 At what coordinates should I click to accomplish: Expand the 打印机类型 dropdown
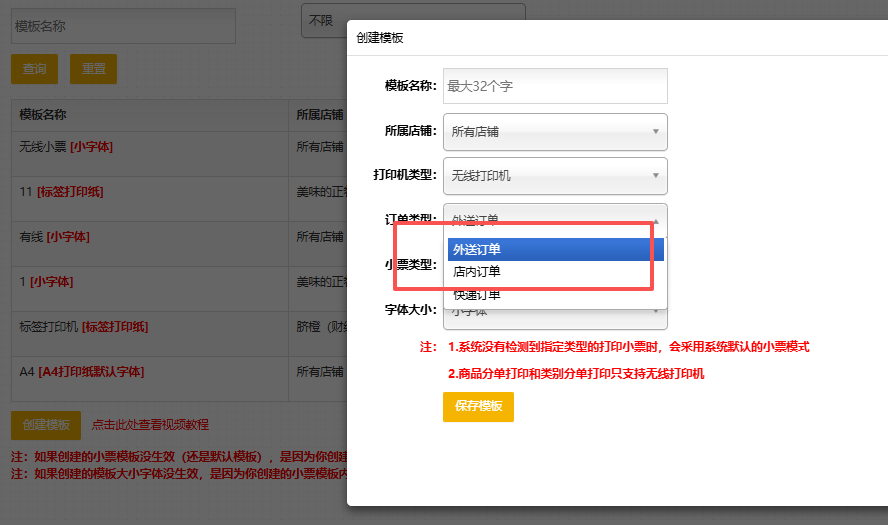pyautogui.click(x=555, y=176)
